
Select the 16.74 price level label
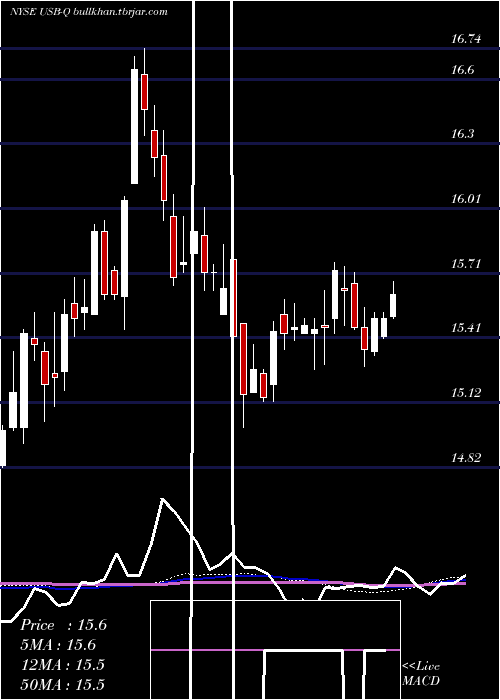466,39
